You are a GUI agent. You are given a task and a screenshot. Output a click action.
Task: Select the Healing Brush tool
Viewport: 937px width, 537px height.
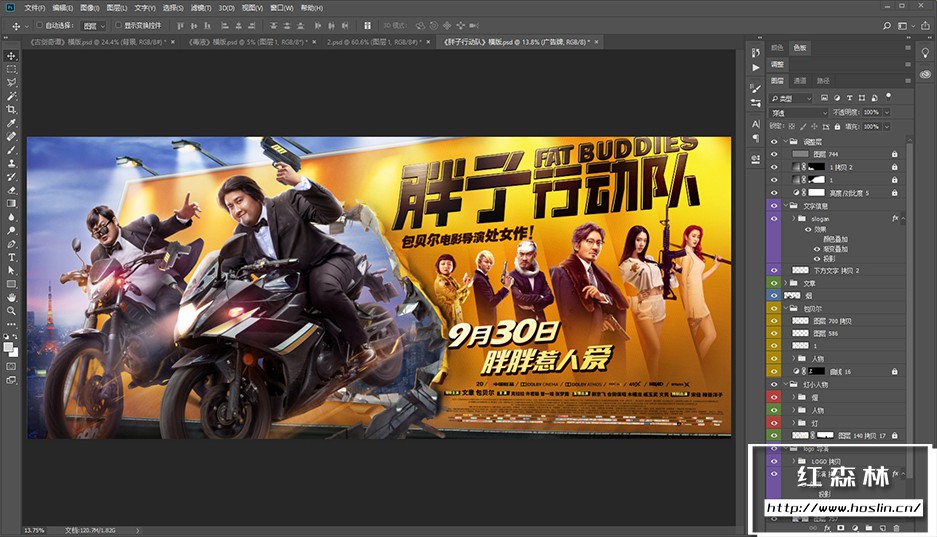11,136
